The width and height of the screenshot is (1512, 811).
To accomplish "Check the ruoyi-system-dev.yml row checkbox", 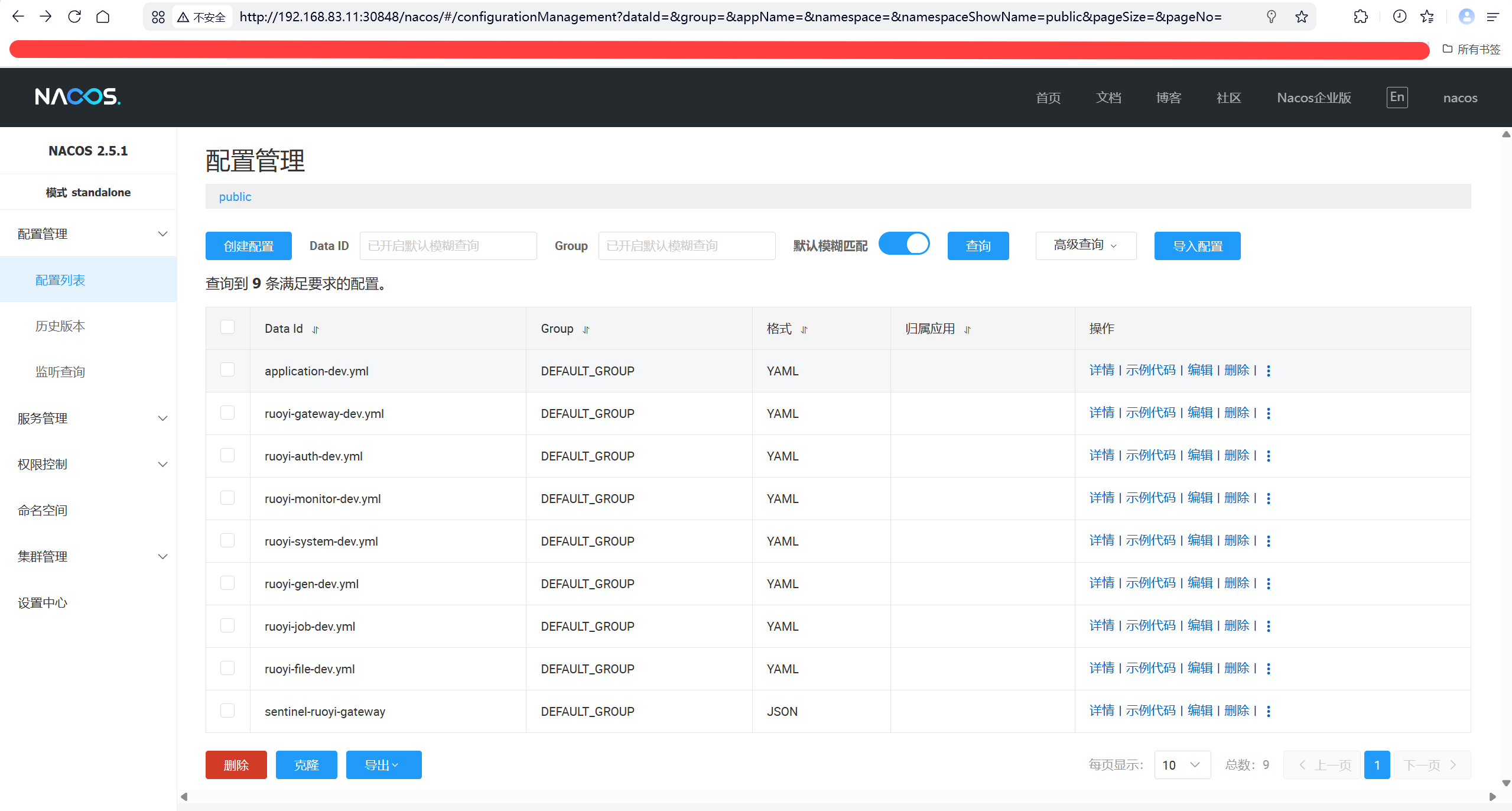I will point(227,540).
